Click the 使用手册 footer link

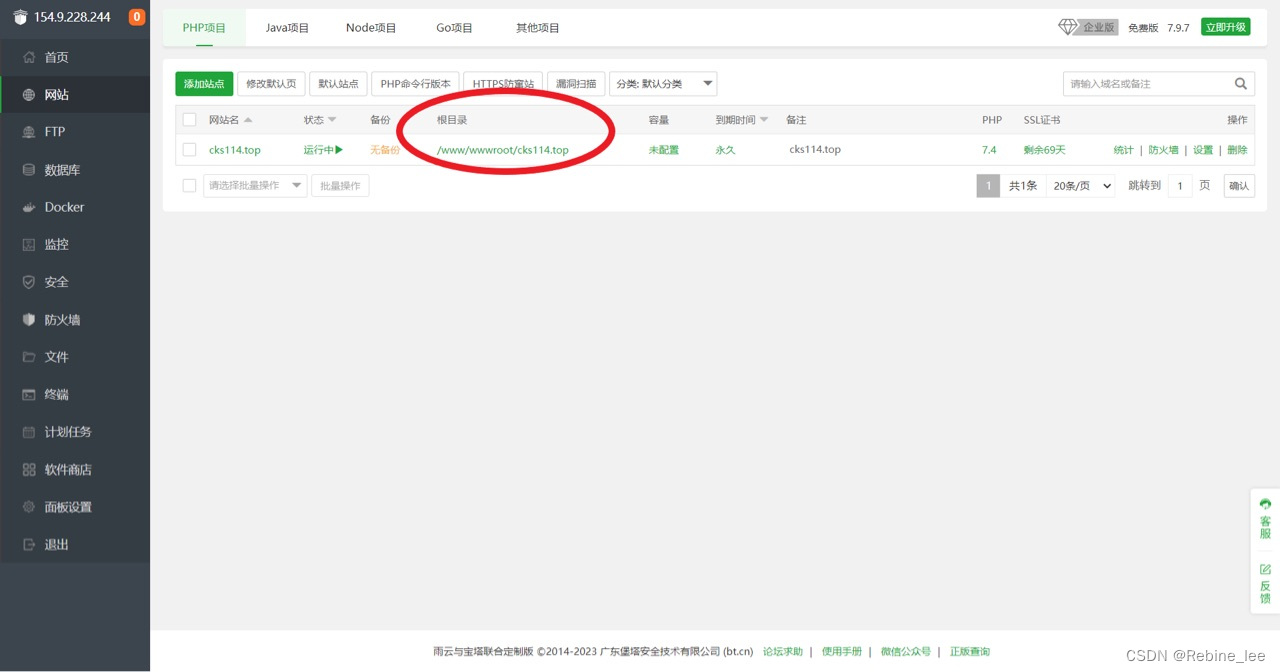841,652
